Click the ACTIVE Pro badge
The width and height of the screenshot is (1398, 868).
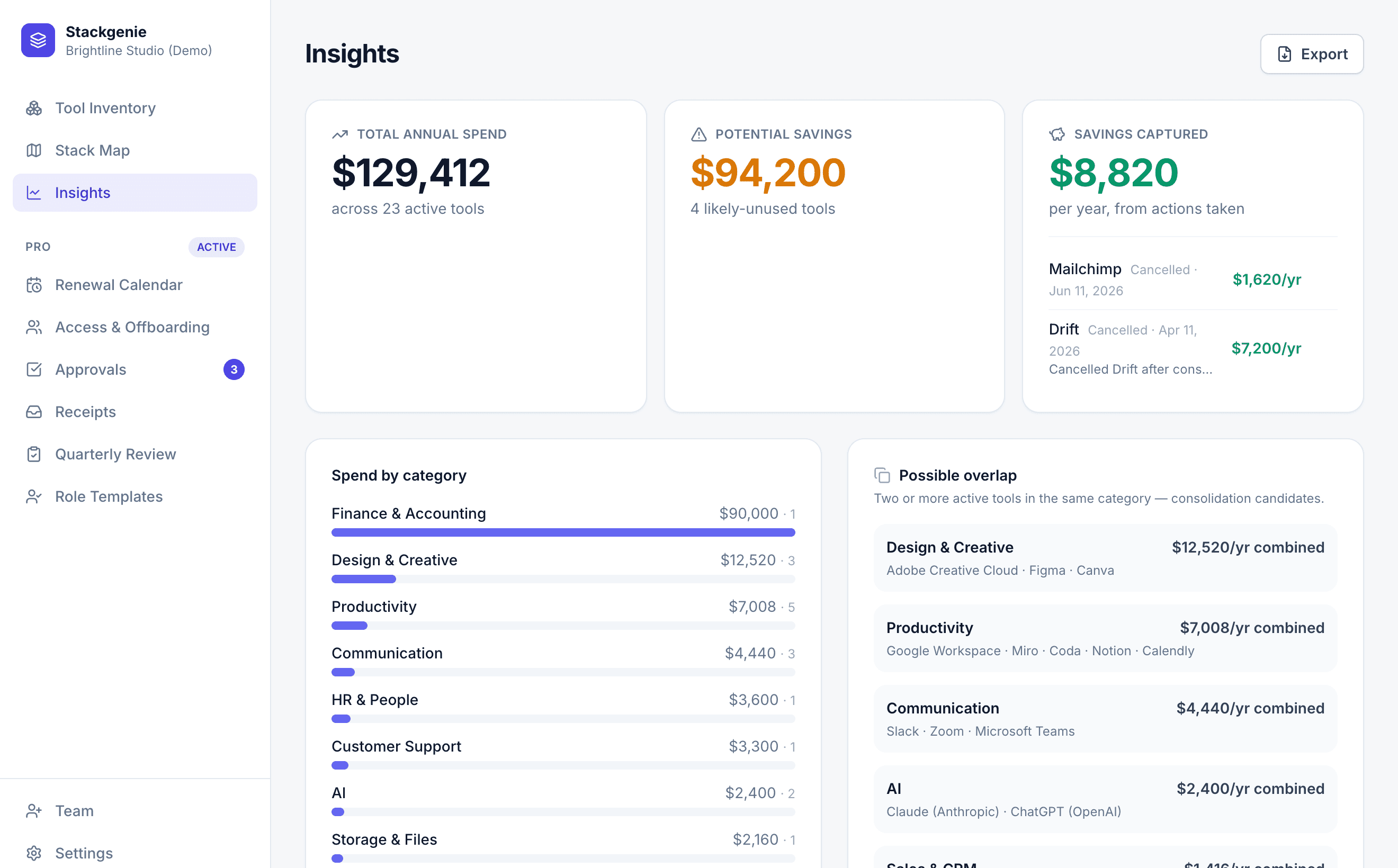click(216, 247)
